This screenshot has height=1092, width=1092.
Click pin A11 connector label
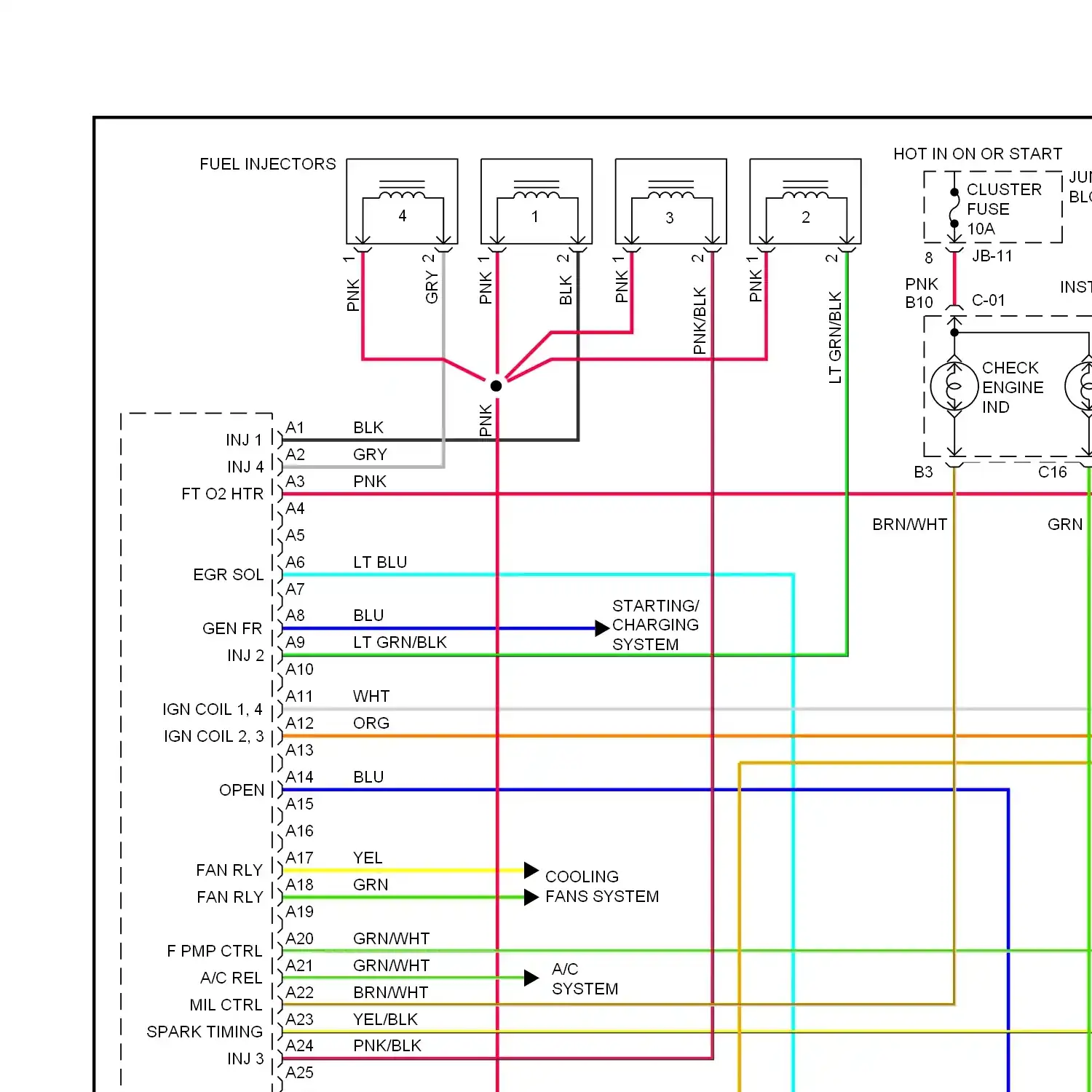[x=299, y=696]
